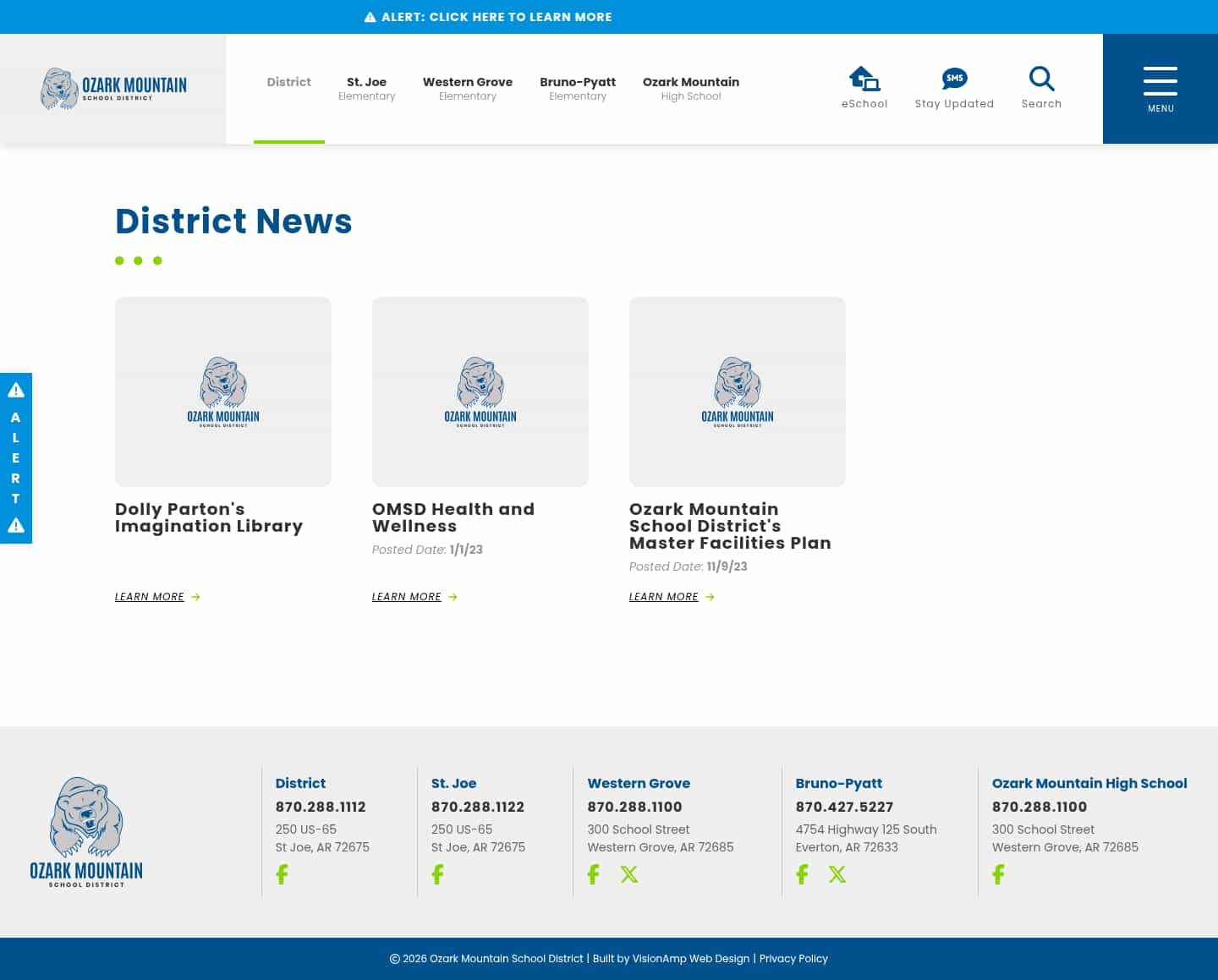Viewport: 1218px width, 980px height.
Task: Click Bruno-Pyatt's Facebook icon
Action: [x=802, y=874]
